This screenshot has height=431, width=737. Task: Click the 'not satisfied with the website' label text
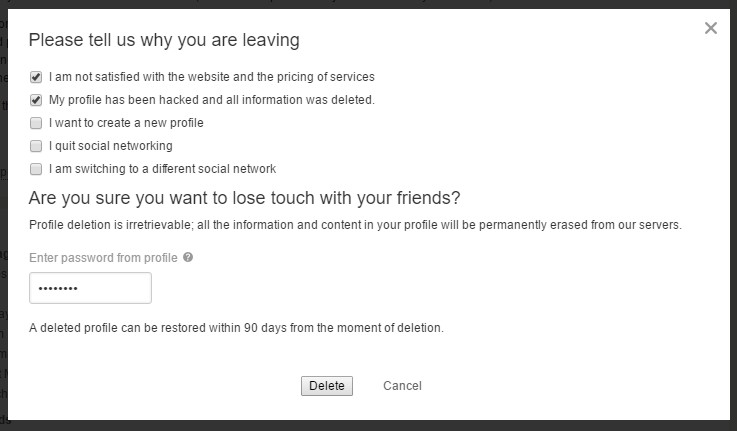coord(211,77)
